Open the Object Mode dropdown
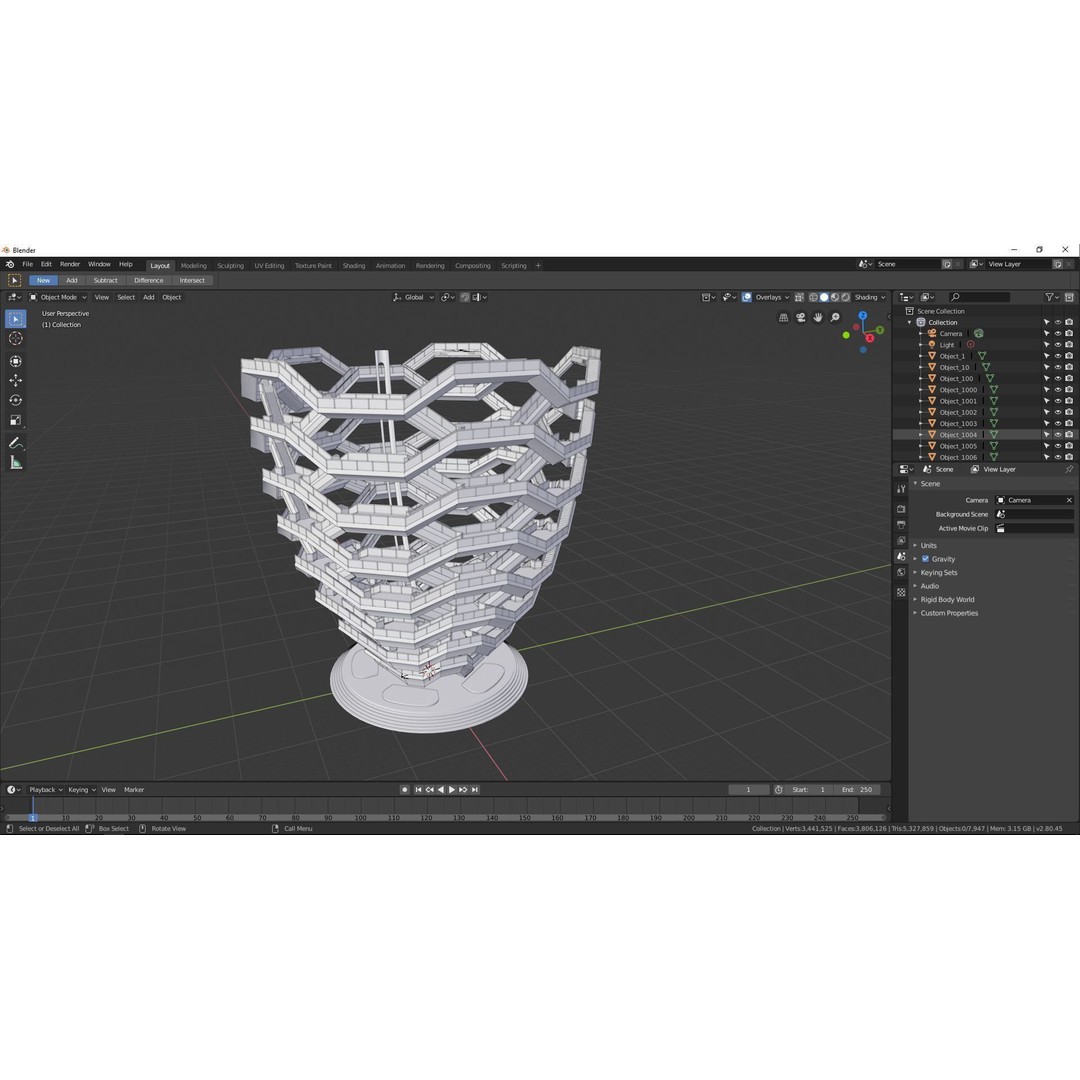This screenshot has height=1080, width=1080. [58, 298]
